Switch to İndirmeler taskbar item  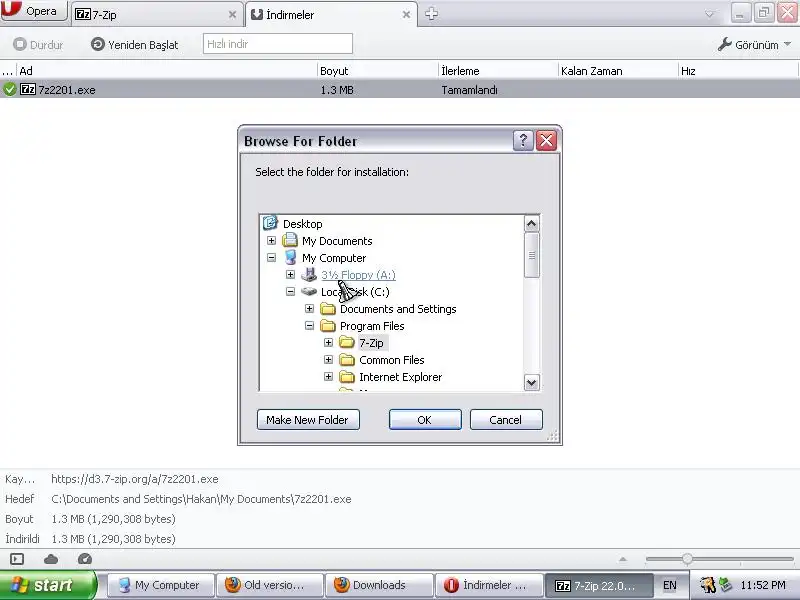click(489, 585)
